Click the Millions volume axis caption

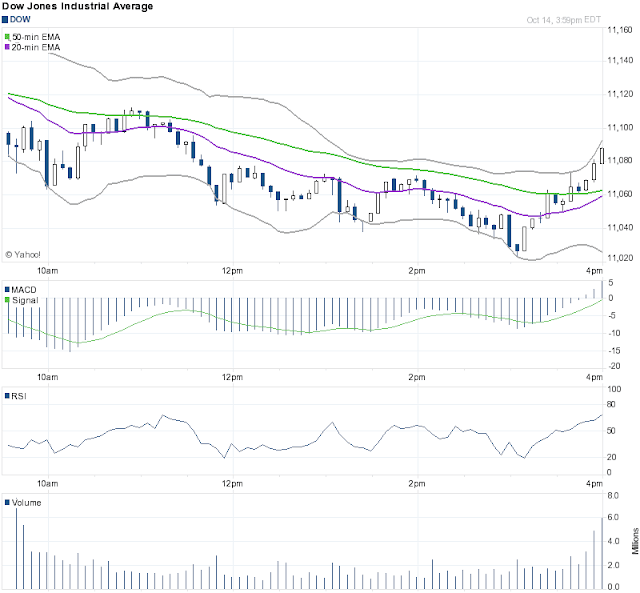coord(636,541)
